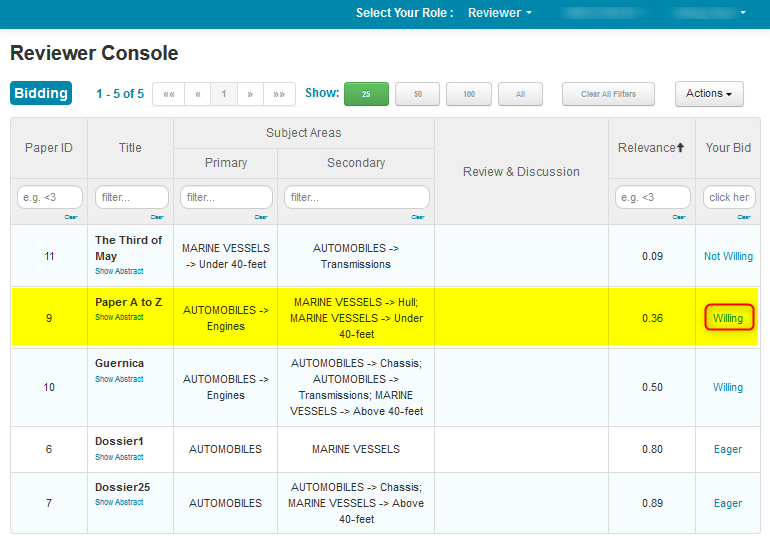Show 25 items per page

click(x=366, y=94)
